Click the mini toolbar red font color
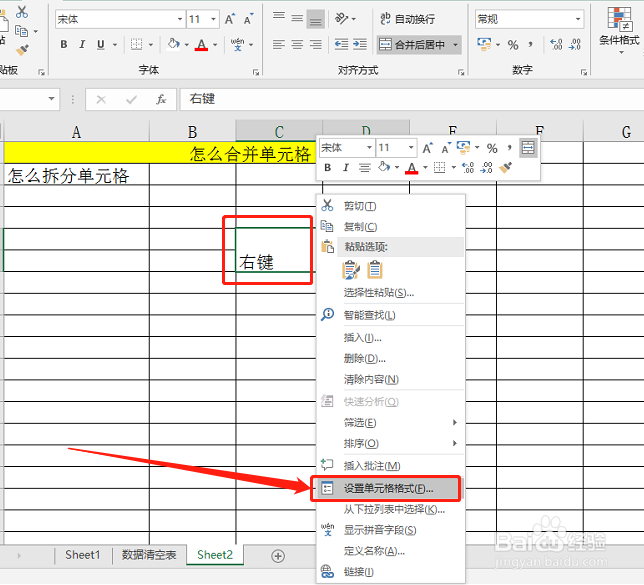Image resolution: width=644 pixels, height=585 pixels. (x=412, y=168)
